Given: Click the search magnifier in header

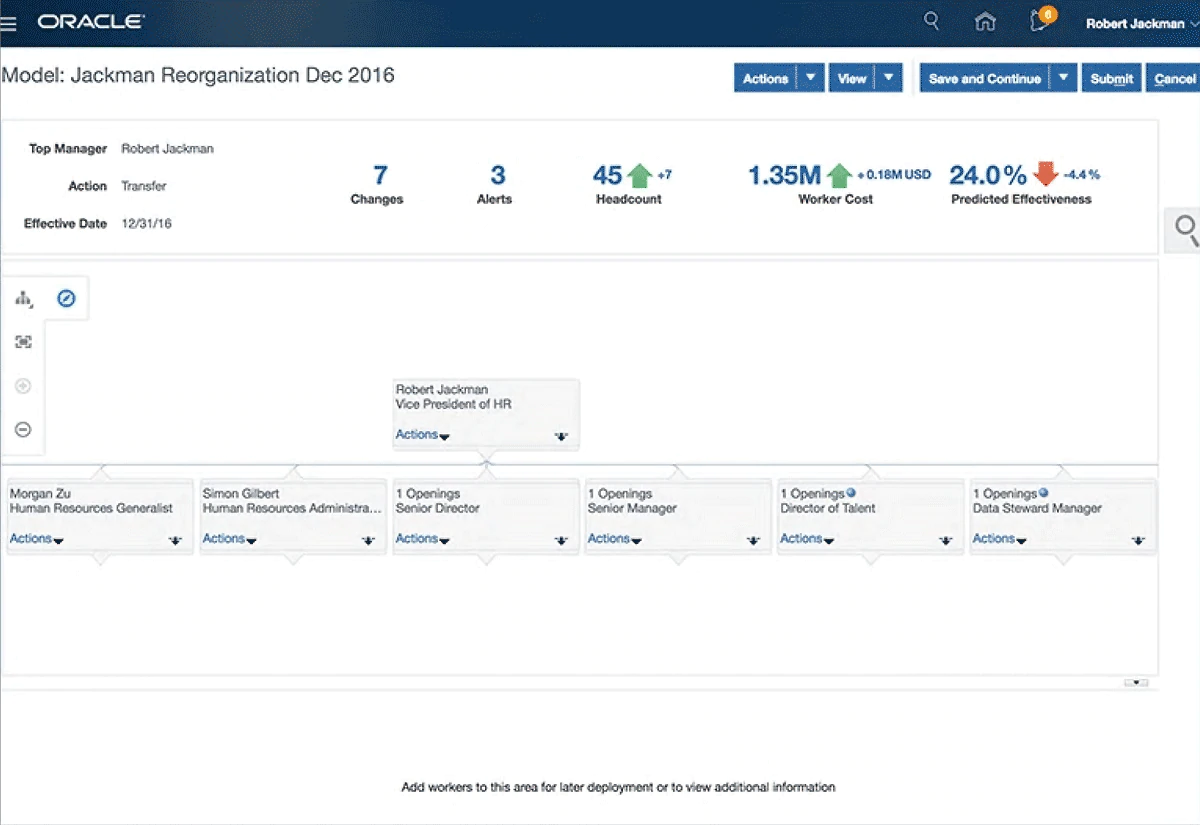Looking at the screenshot, I should tap(931, 21).
